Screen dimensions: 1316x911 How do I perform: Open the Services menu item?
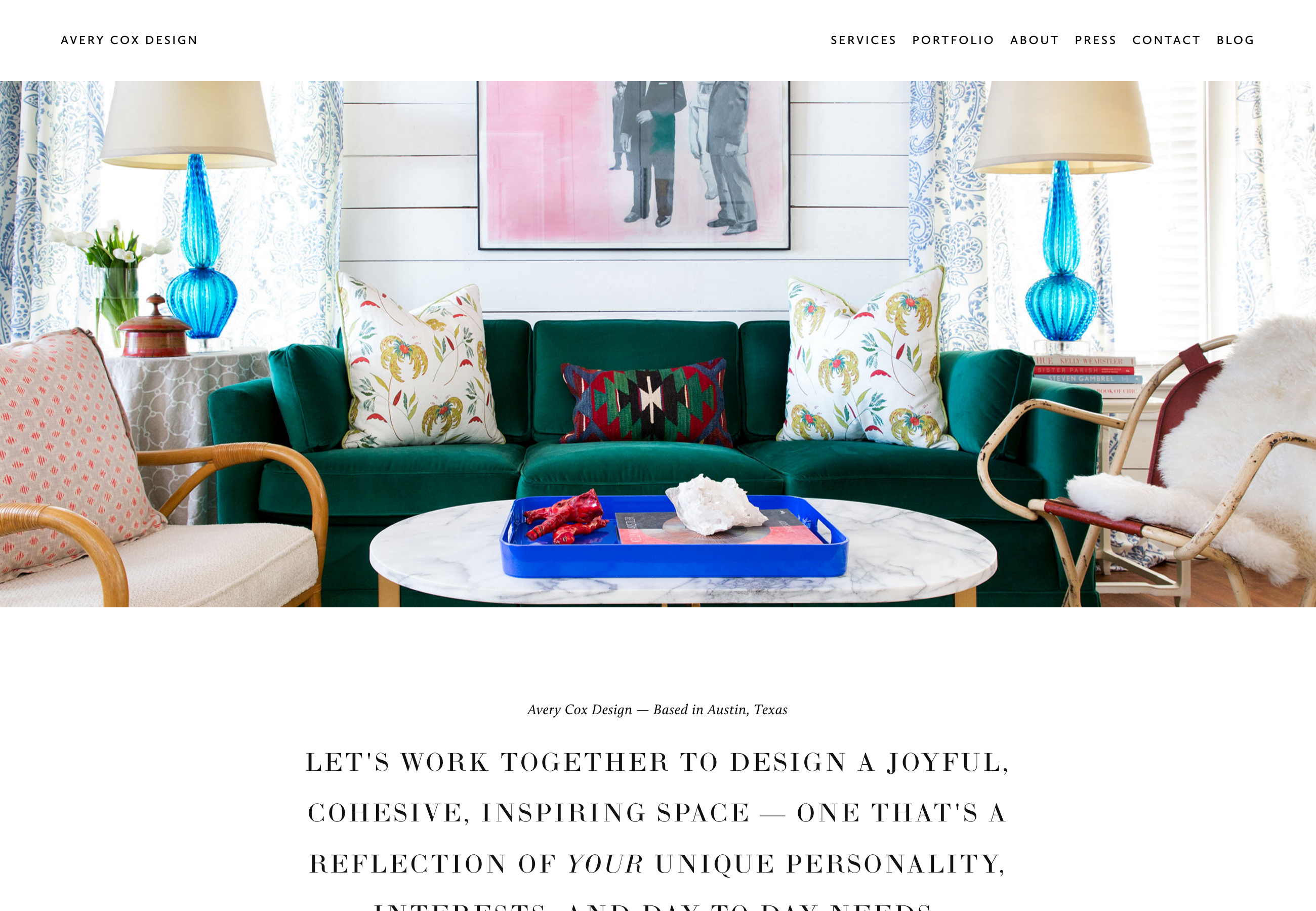(x=863, y=40)
